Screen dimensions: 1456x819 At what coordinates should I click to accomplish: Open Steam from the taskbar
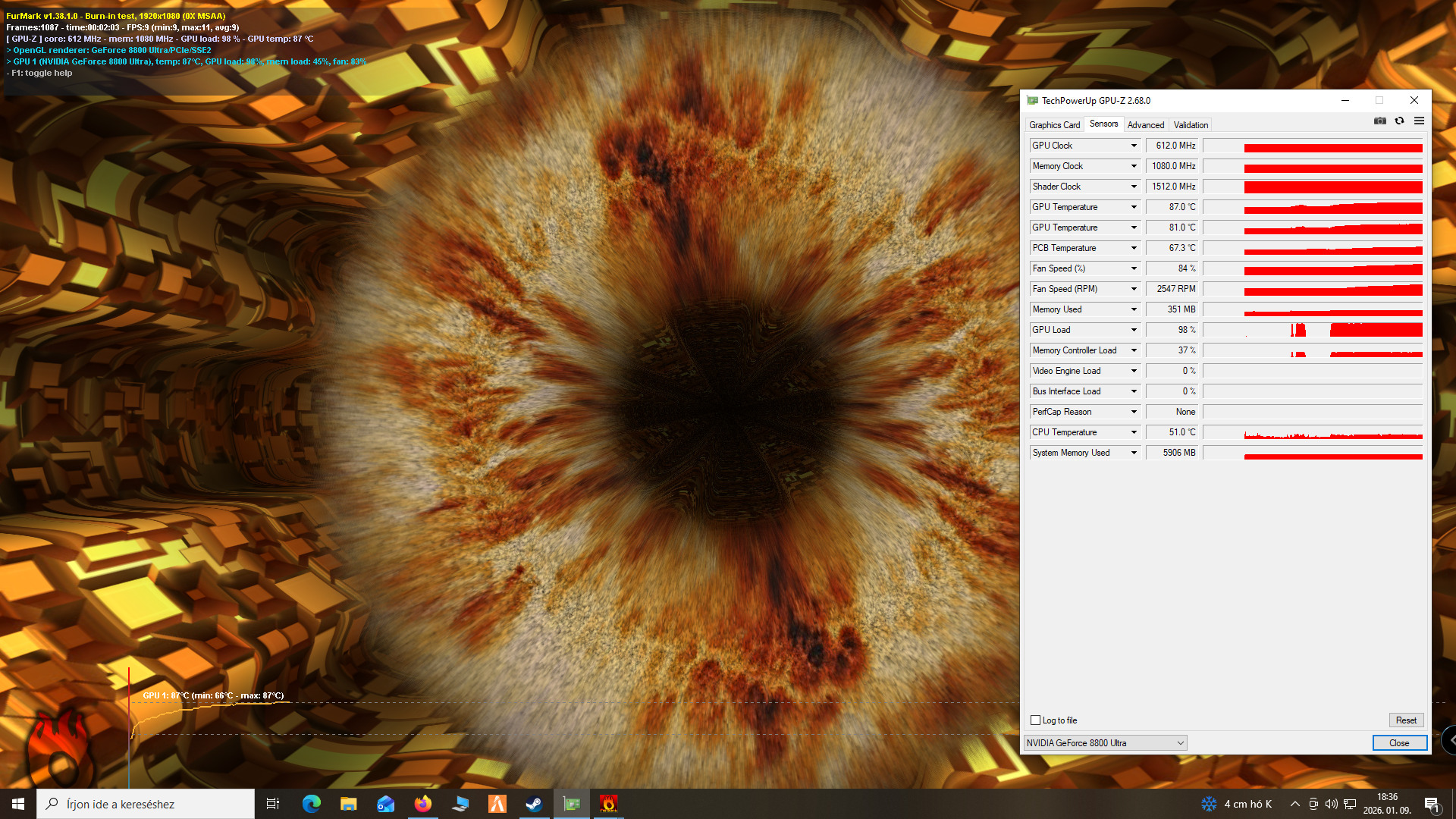534,804
